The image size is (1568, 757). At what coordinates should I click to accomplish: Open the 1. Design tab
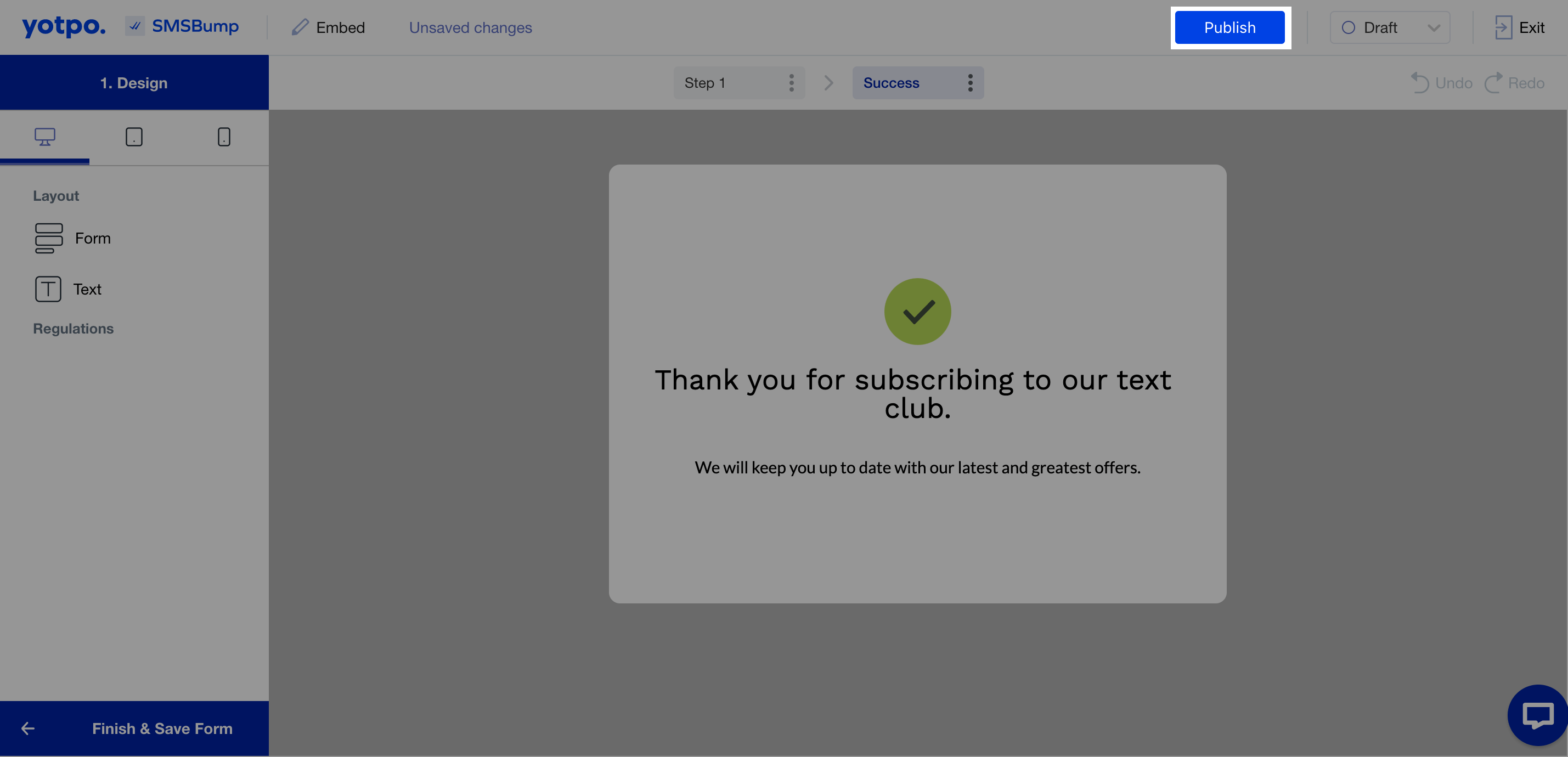point(134,83)
